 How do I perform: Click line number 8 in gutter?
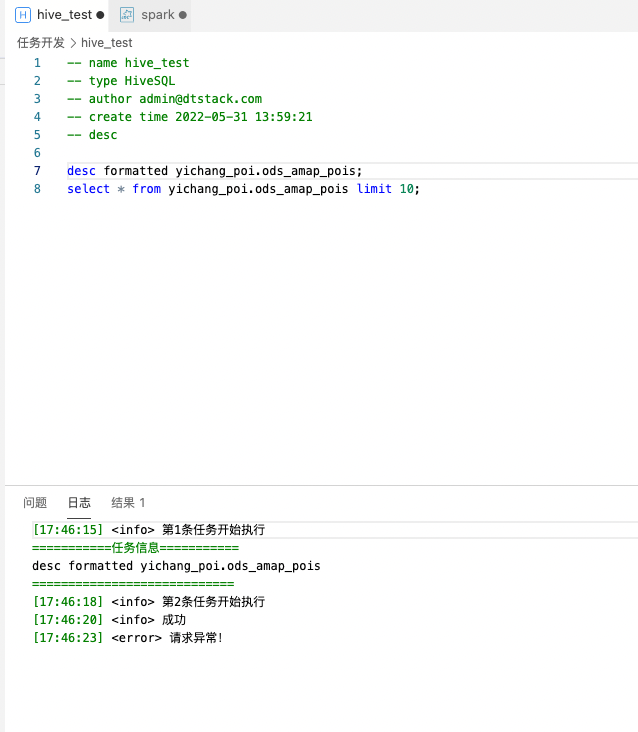coord(37,189)
